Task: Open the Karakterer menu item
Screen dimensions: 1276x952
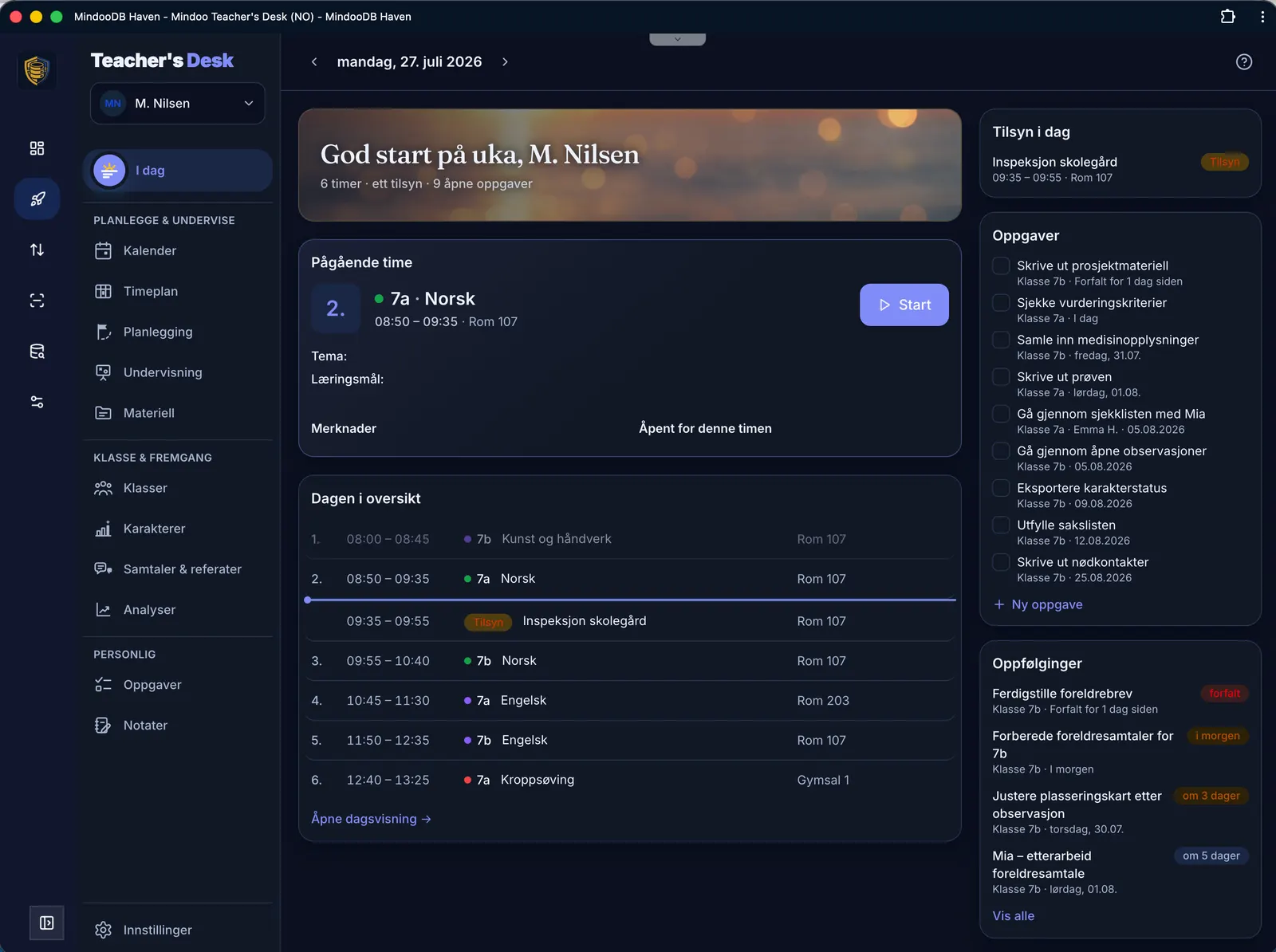Action: pyautogui.click(x=178, y=529)
